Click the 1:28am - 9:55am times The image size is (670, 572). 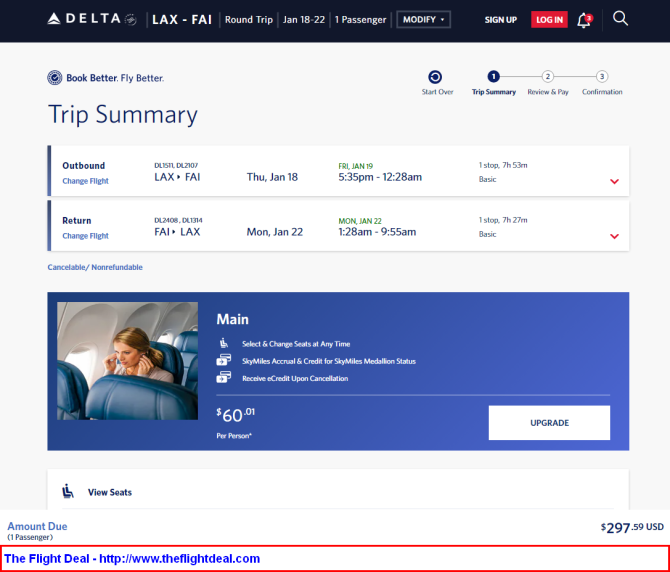[x=377, y=232]
